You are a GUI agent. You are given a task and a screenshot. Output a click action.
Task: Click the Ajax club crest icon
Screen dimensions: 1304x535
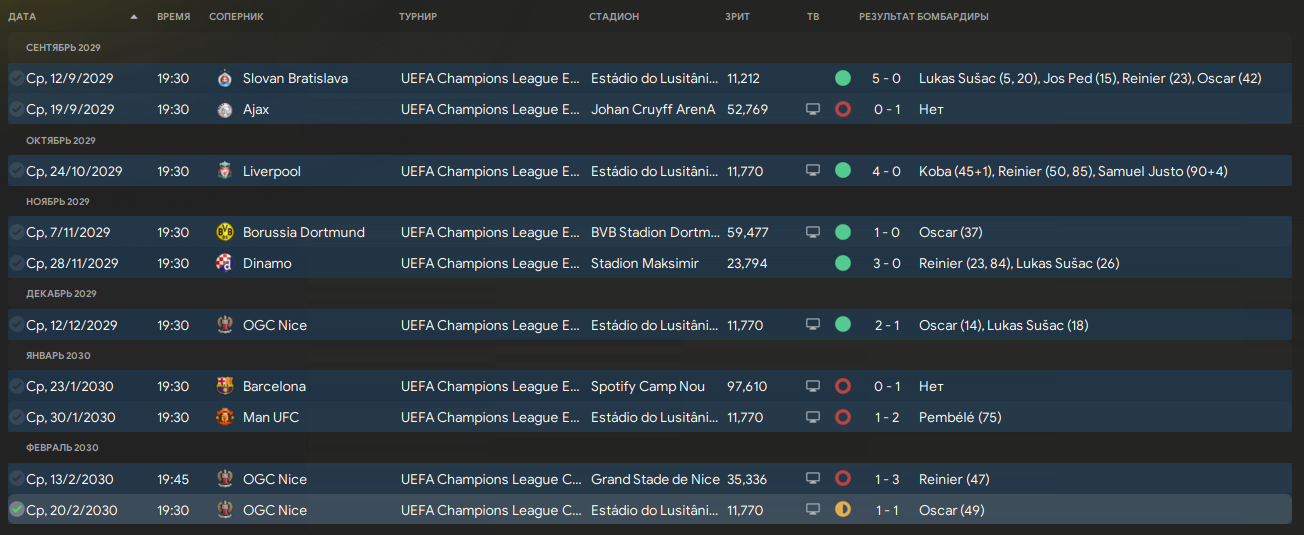224,109
